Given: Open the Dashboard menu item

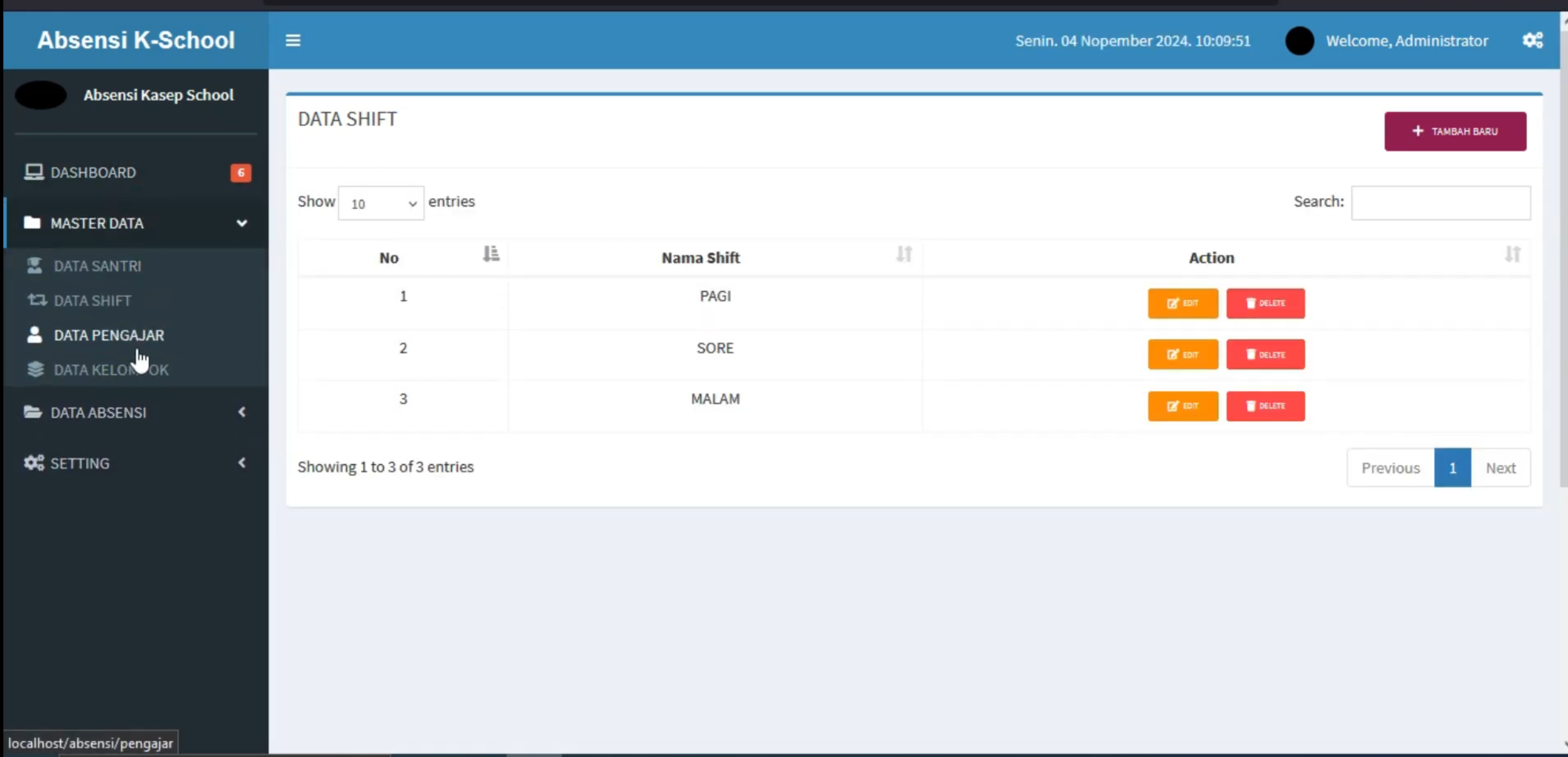Looking at the screenshot, I should tap(137, 172).
